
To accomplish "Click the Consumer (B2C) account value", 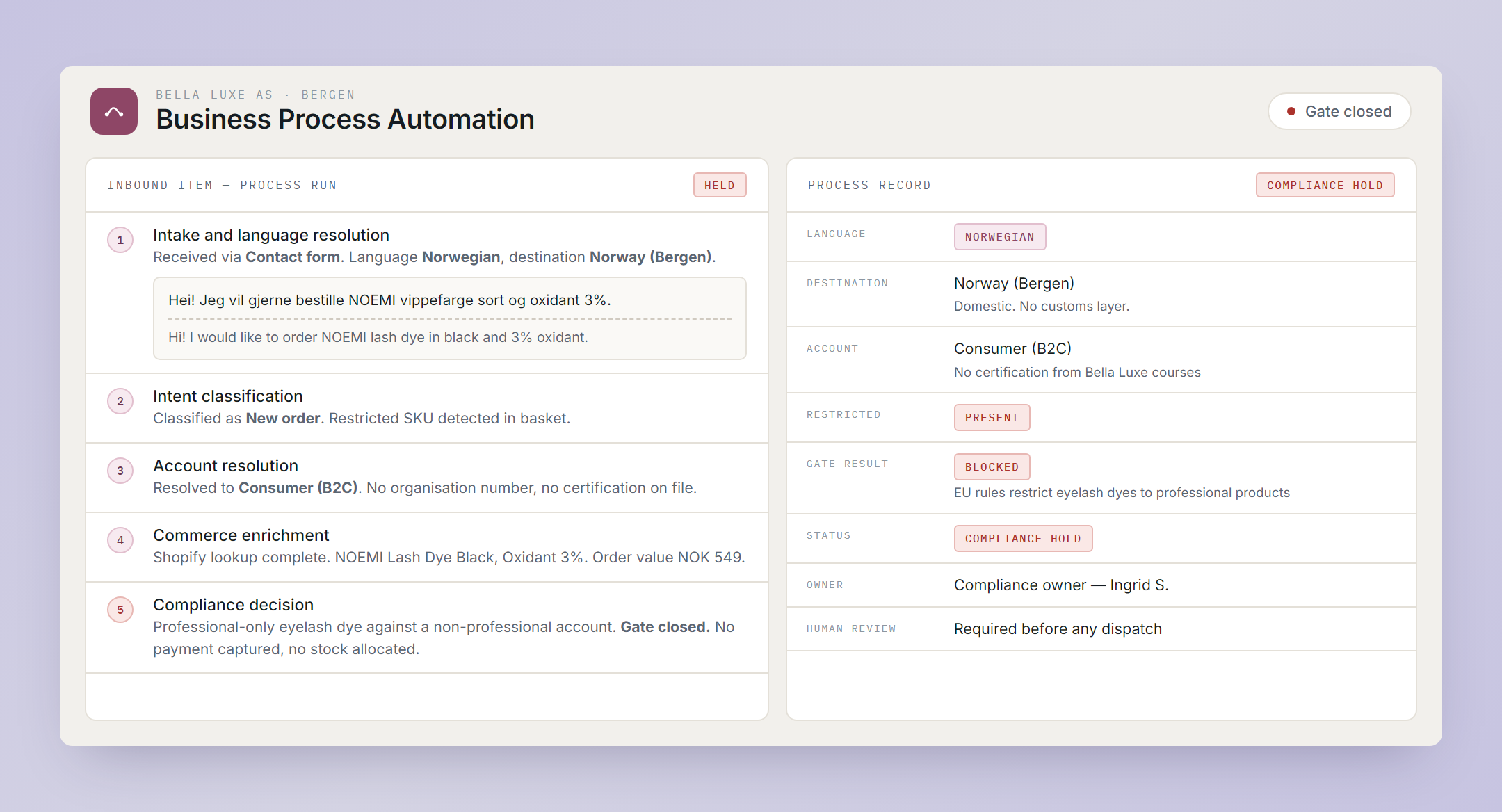I will (x=1012, y=348).
